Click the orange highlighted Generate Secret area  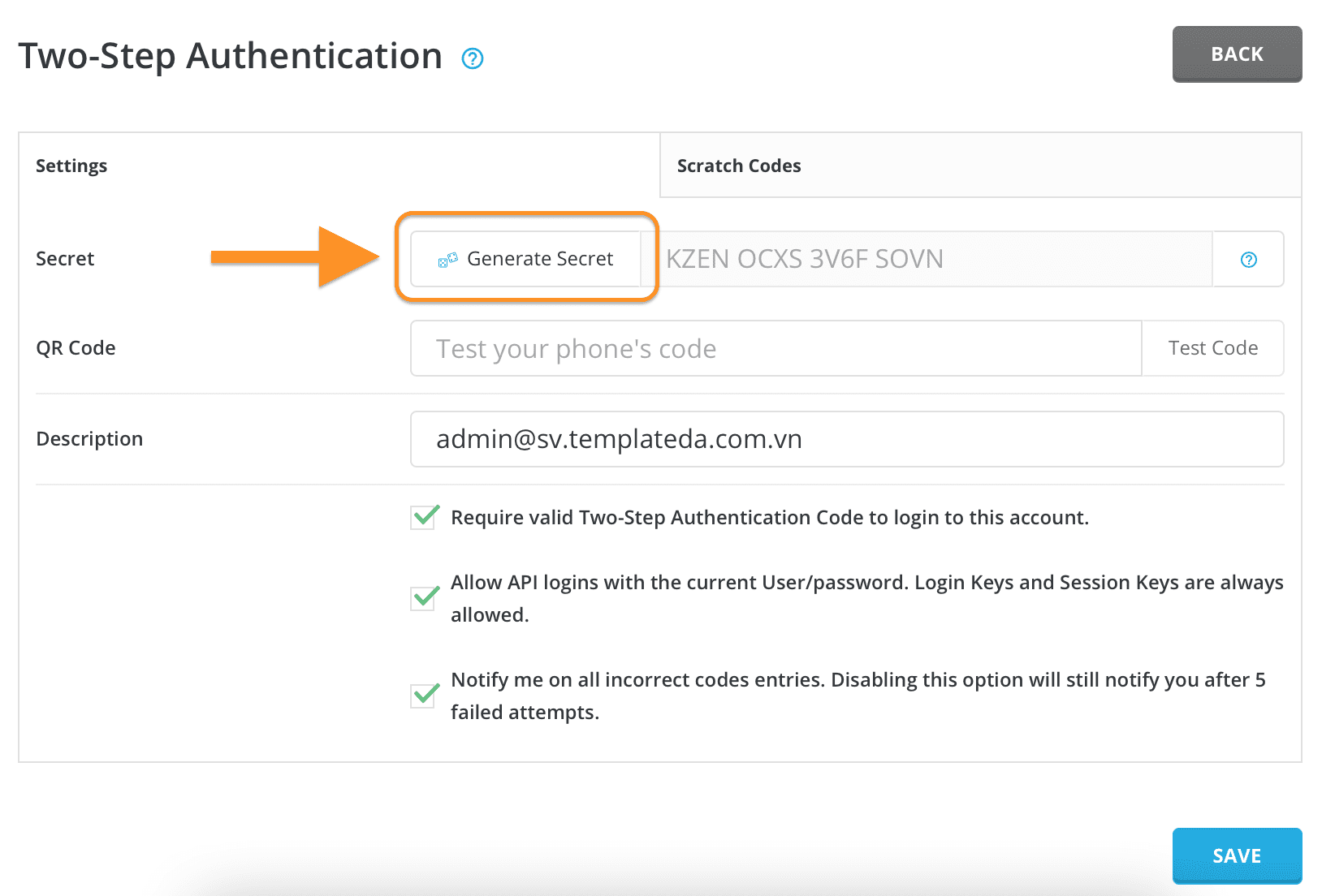(x=525, y=259)
